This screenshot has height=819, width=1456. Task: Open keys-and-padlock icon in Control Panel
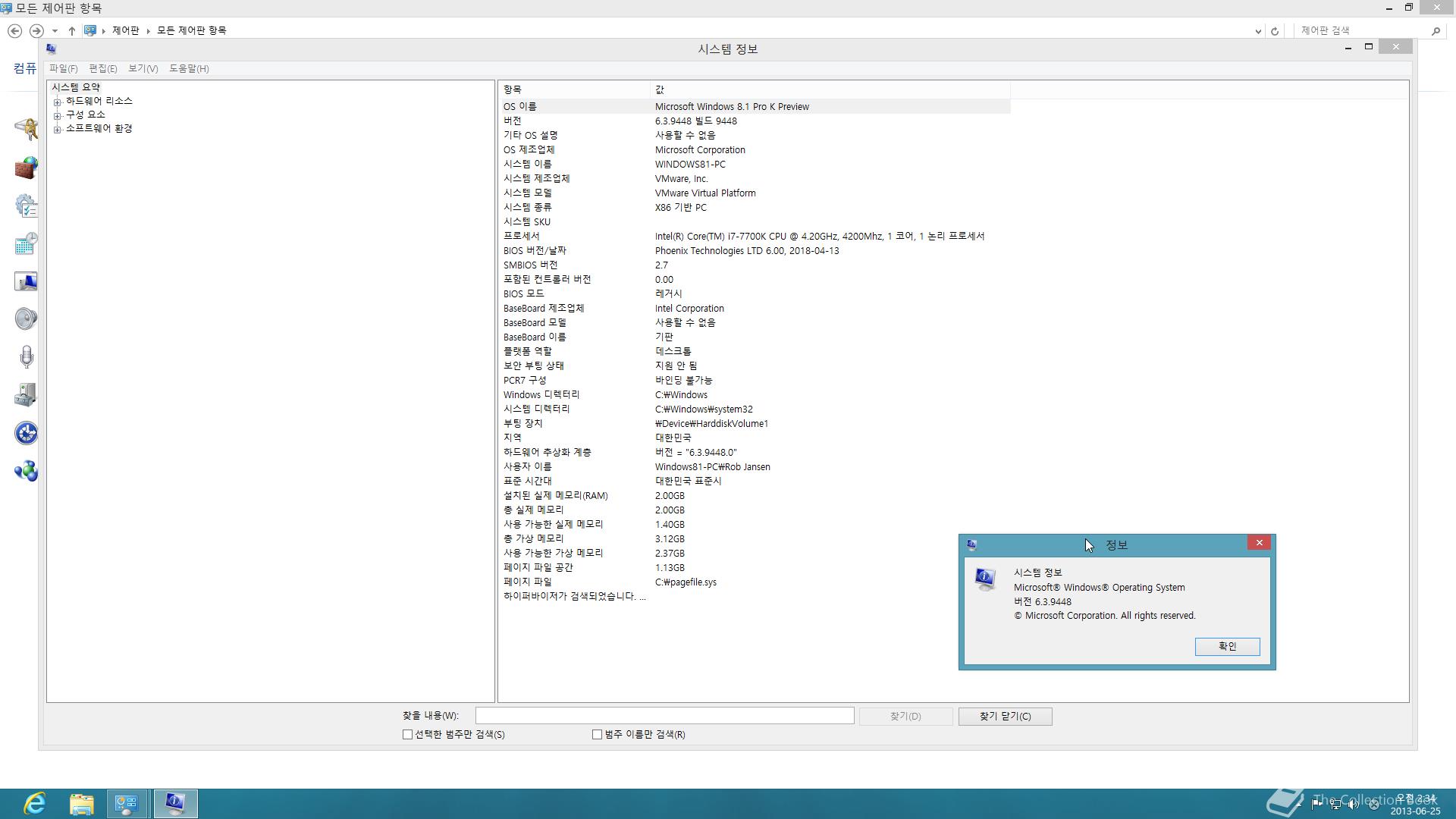[x=26, y=129]
